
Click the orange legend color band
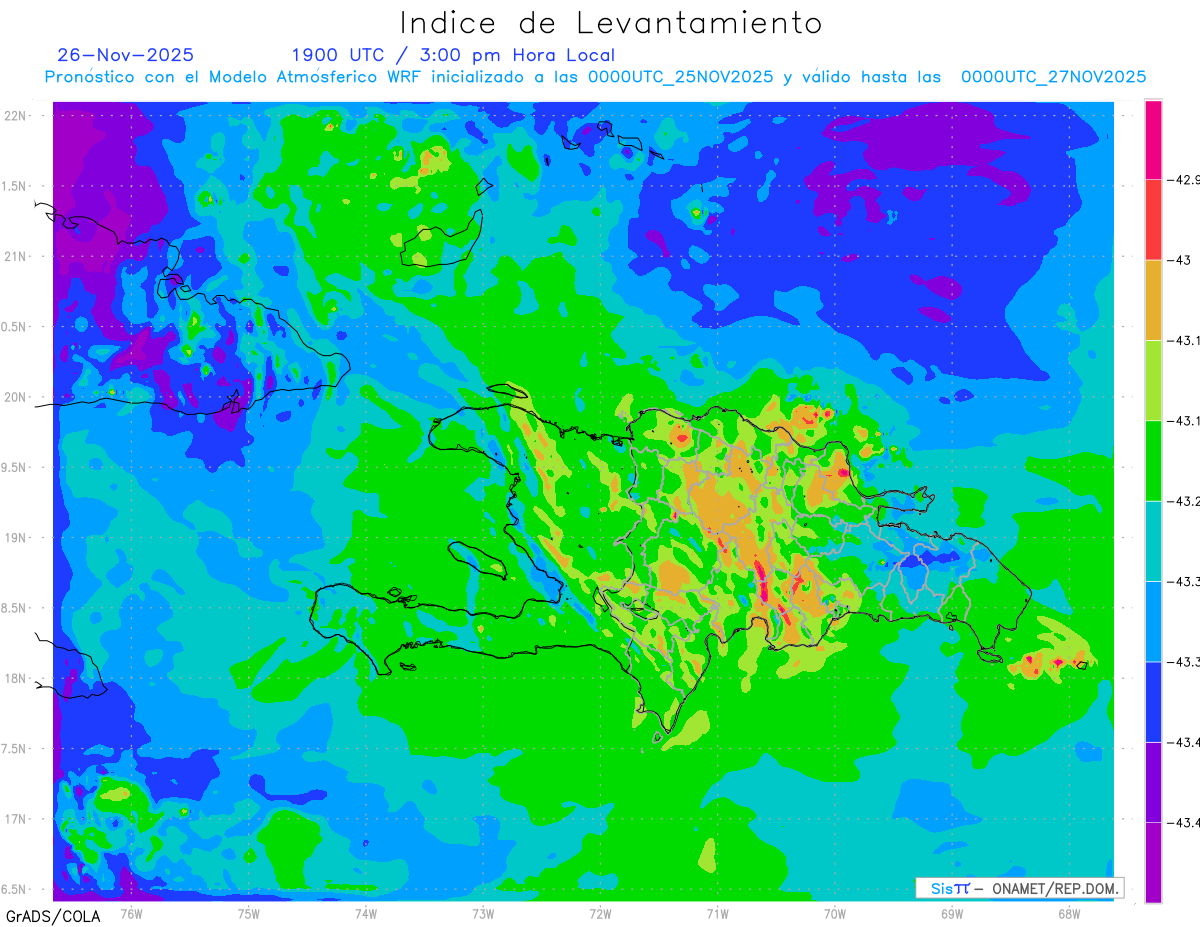tap(1153, 300)
